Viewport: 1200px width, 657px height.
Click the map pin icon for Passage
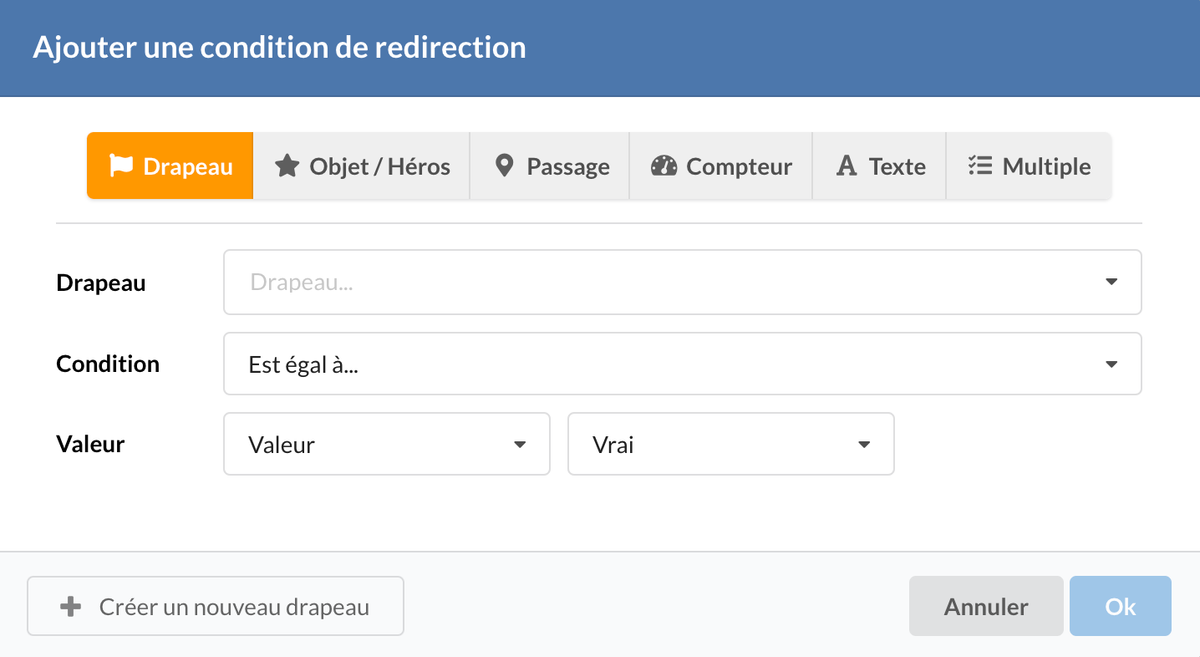(x=505, y=166)
